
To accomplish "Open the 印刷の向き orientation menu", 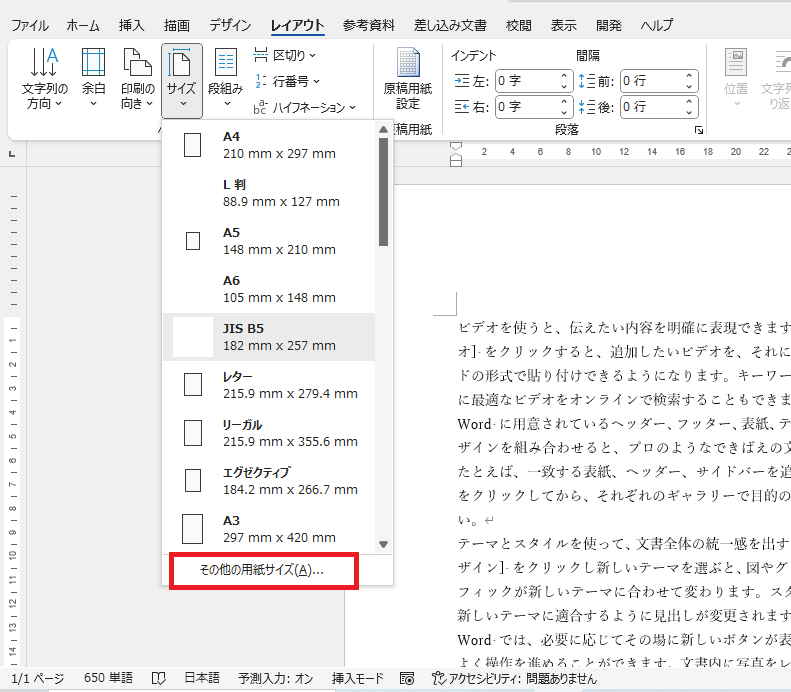I will click(x=137, y=79).
